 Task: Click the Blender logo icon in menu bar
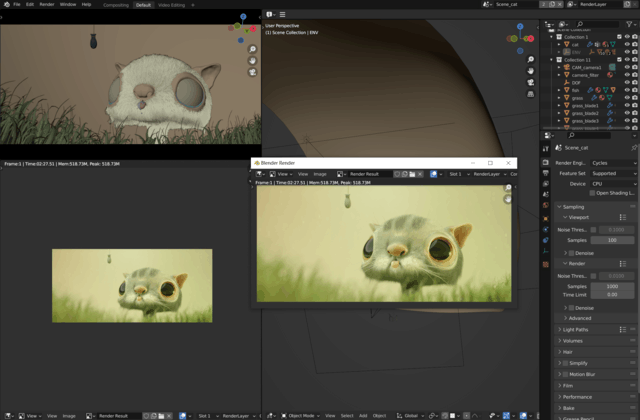pyautogui.click(x=6, y=4)
